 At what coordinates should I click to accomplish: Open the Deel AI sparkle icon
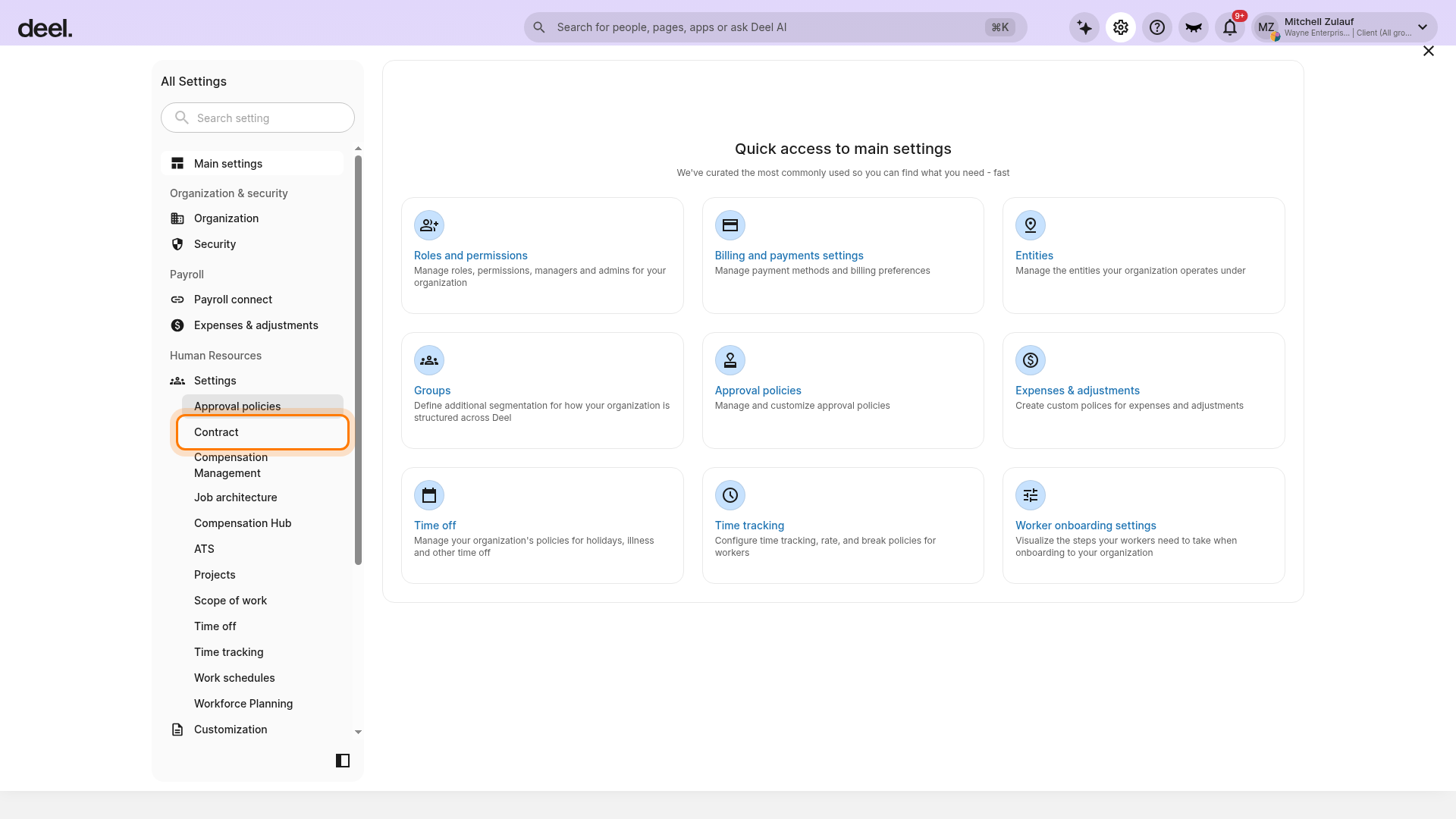pyautogui.click(x=1084, y=28)
